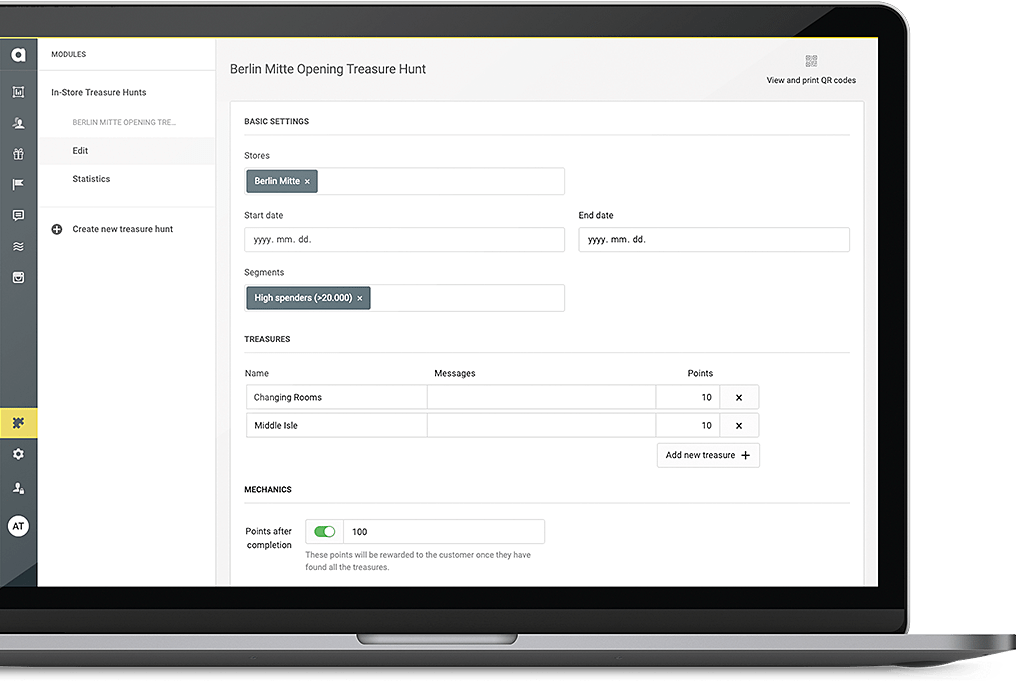Click the app logo at sidebar top

tap(18, 55)
